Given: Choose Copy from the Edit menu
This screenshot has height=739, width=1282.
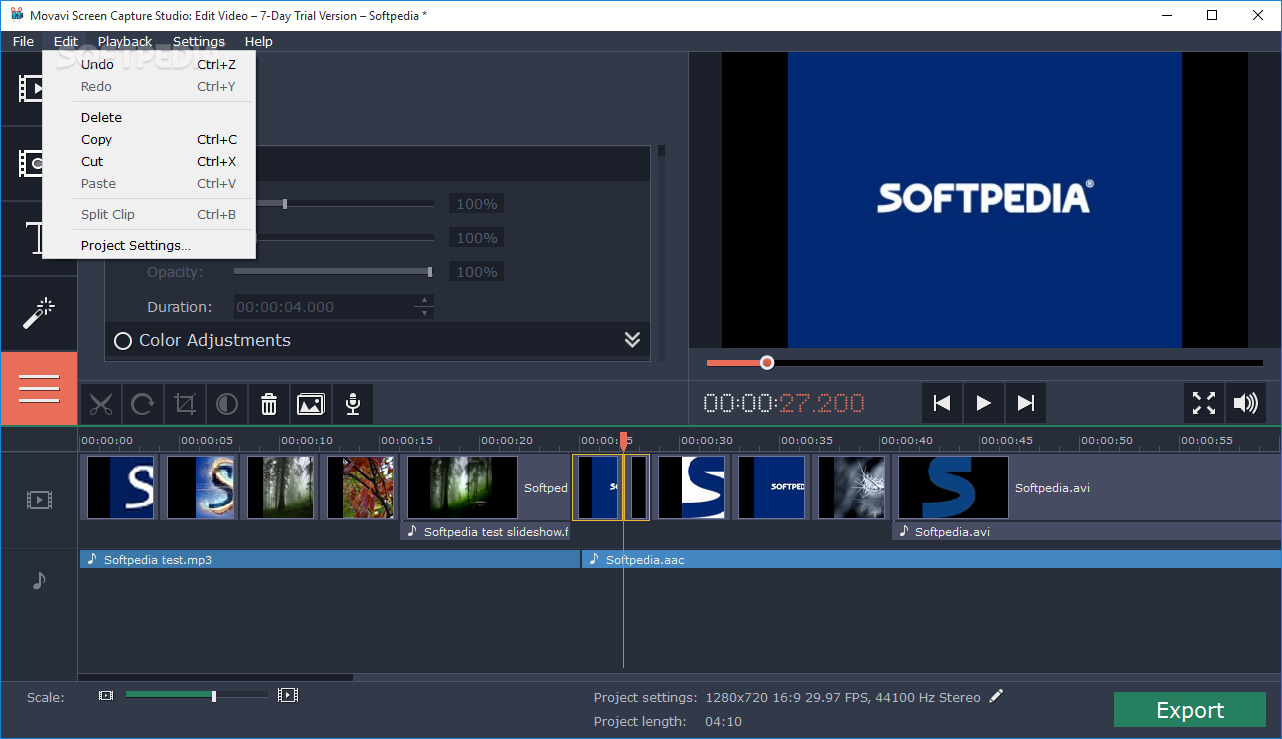Looking at the screenshot, I should (149, 139).
